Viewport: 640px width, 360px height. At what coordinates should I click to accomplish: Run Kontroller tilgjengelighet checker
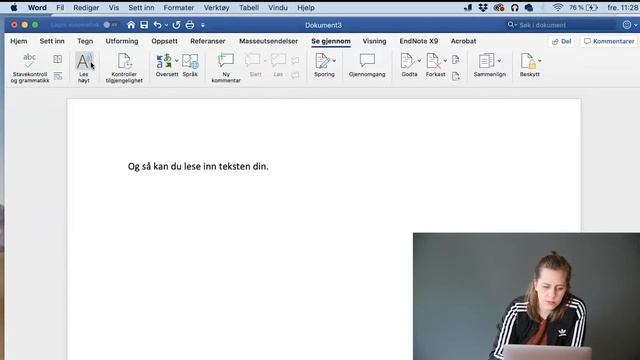click(124, 68)
